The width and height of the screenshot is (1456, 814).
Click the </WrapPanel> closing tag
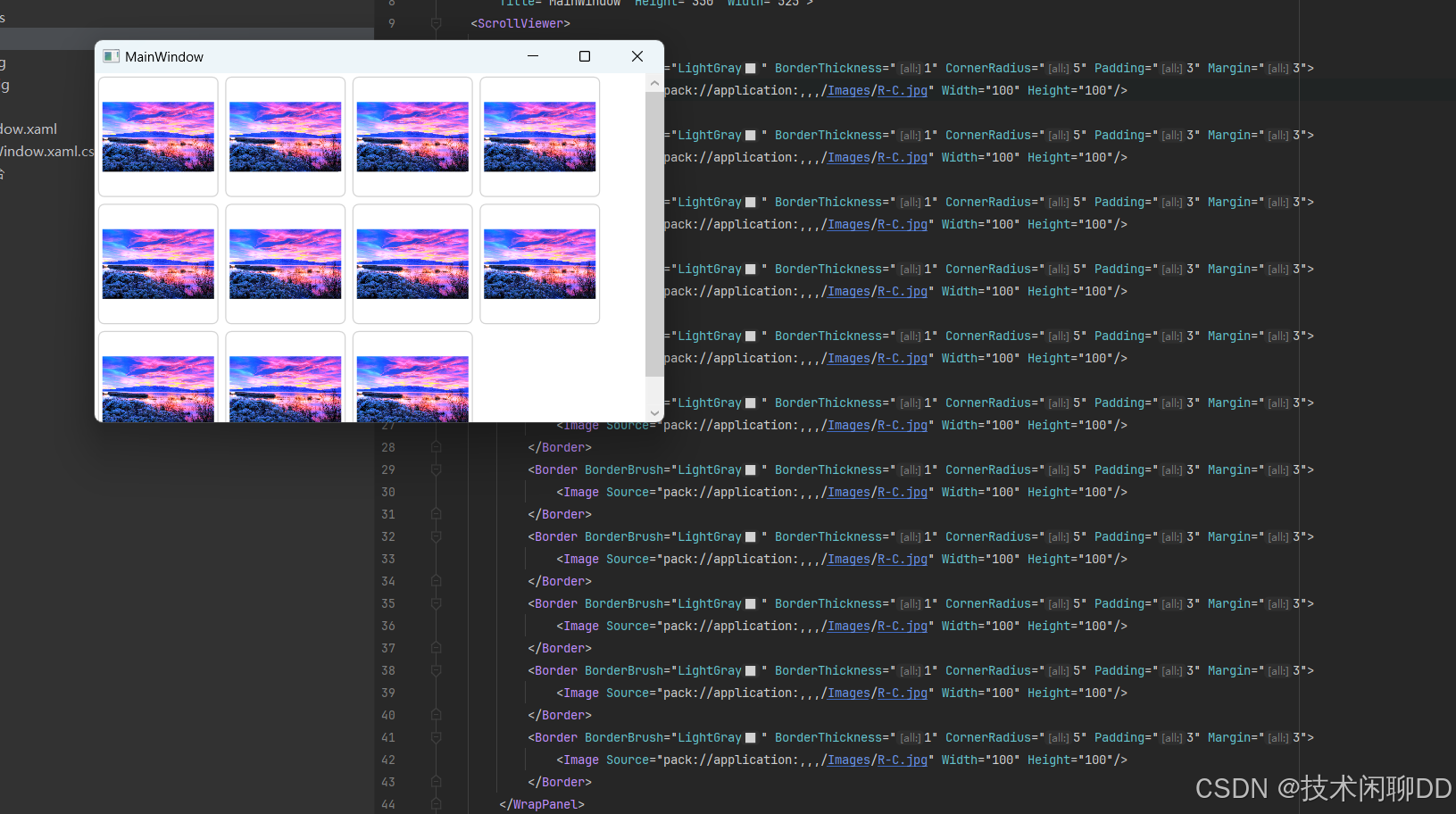[542, 804]
